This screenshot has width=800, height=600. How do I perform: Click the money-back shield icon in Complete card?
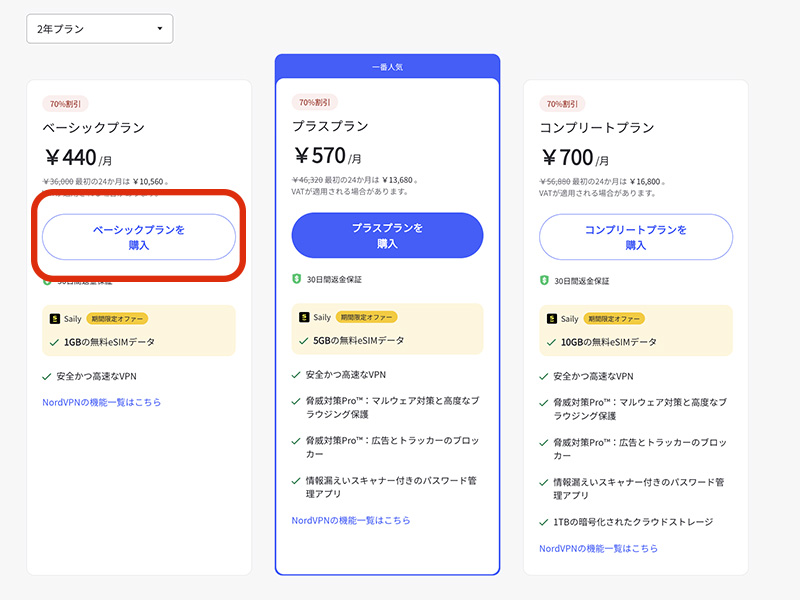click(x=544, y=280)
